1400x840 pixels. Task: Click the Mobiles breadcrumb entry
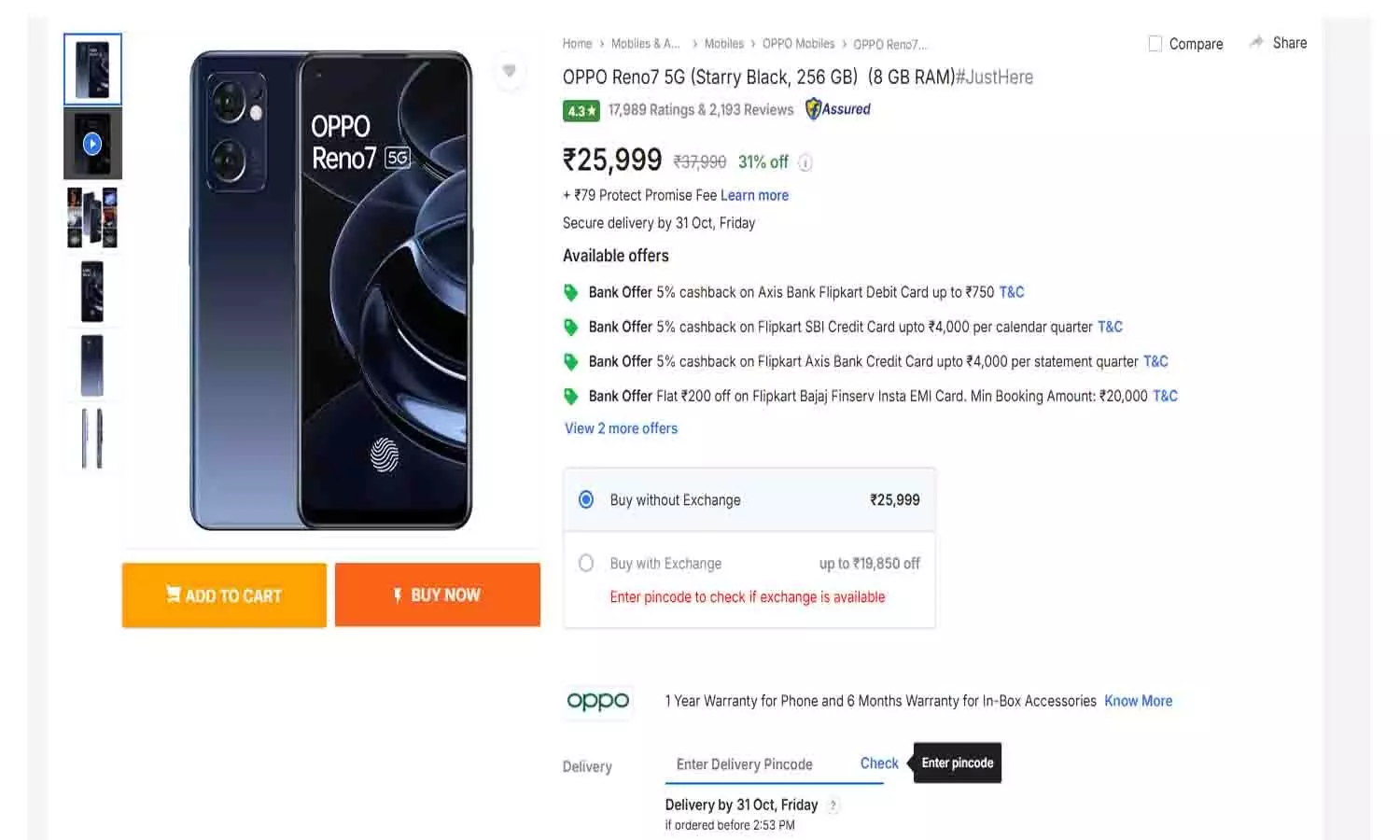(x=724, y=44)
